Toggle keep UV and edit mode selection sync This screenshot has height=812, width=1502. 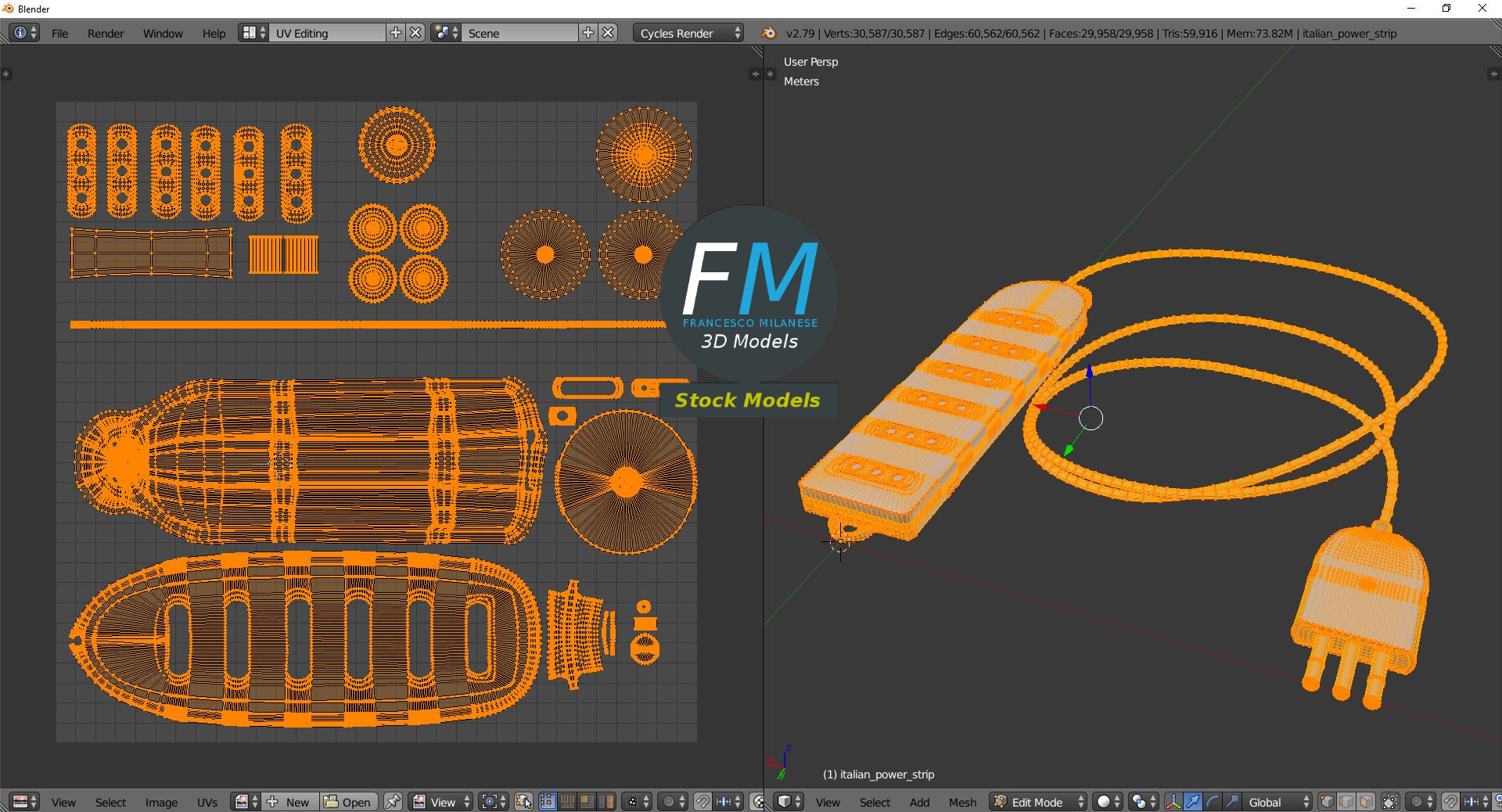tap(524, 802)
